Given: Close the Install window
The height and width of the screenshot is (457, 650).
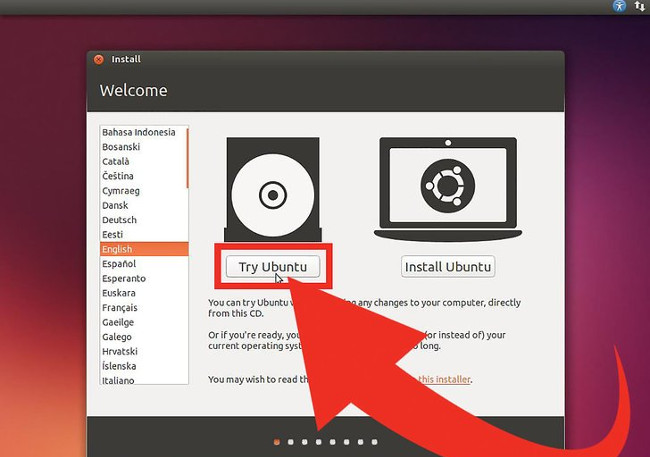Looking at the screenshot, I should [x=99, y=59].
